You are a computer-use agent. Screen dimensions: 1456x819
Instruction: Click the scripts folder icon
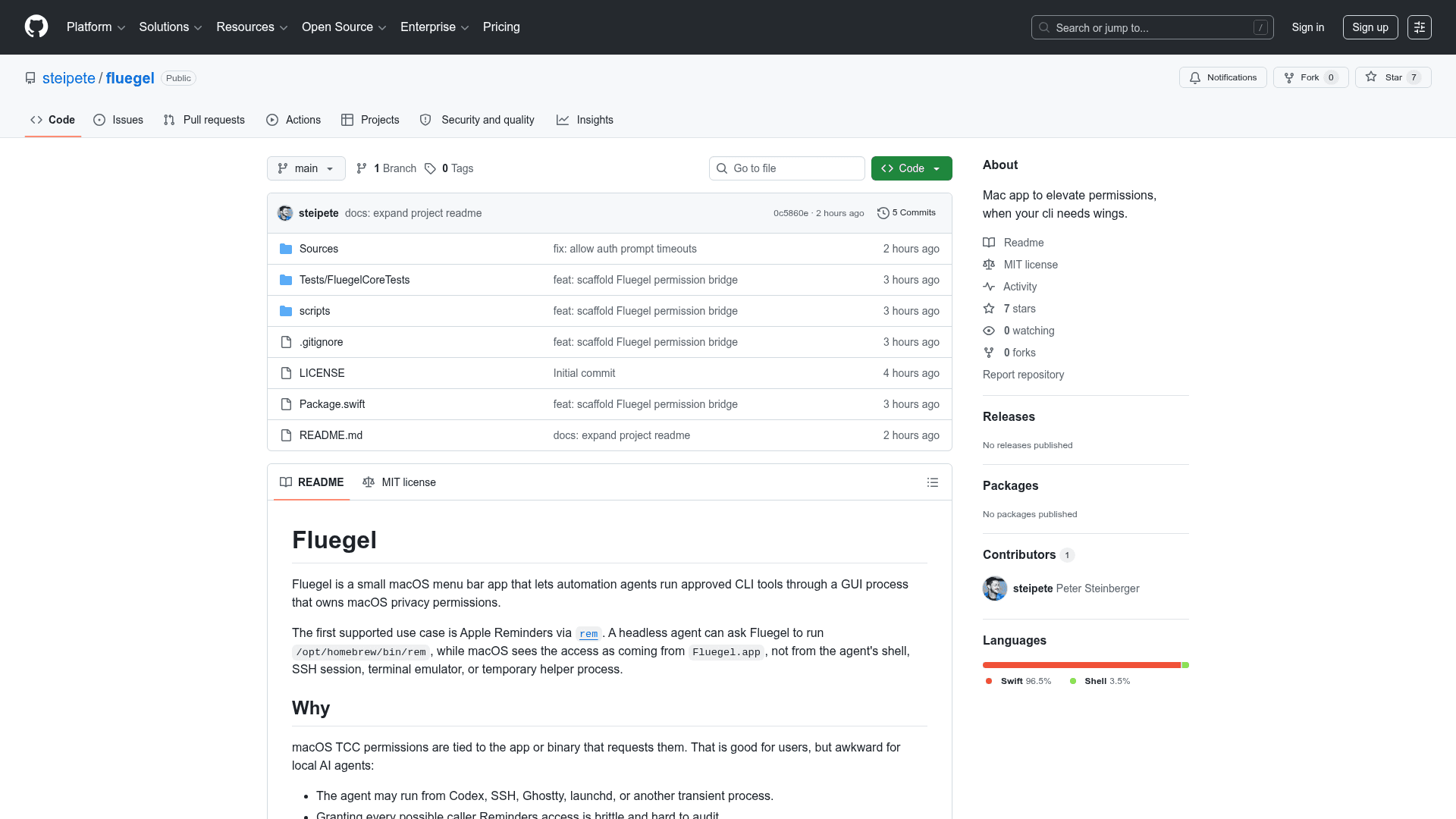286,311
